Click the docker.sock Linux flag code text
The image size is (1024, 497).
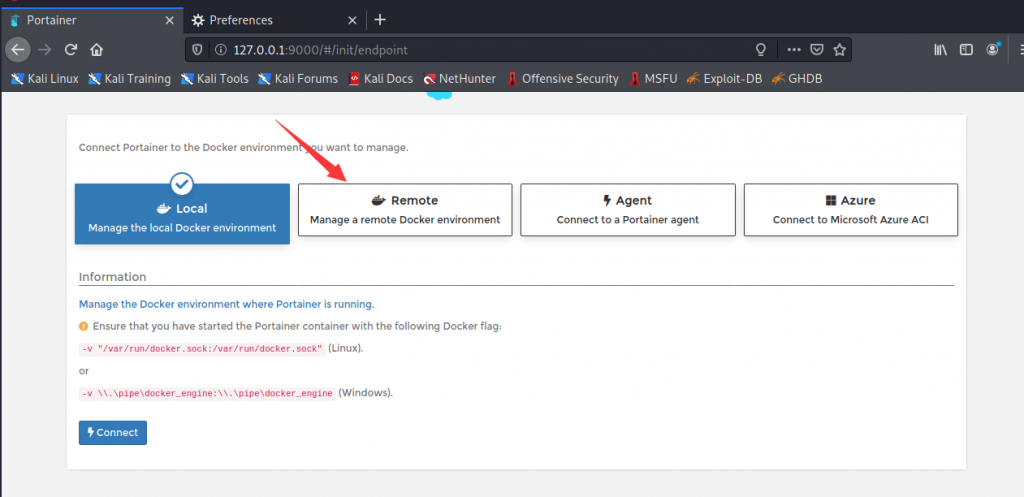pos(202,349)
